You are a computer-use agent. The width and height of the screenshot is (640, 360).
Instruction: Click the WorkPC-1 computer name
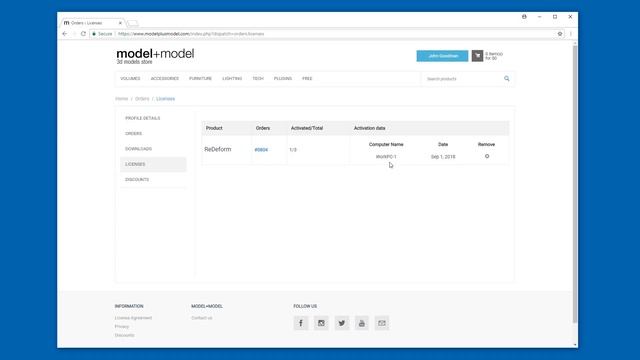[386, 157]
